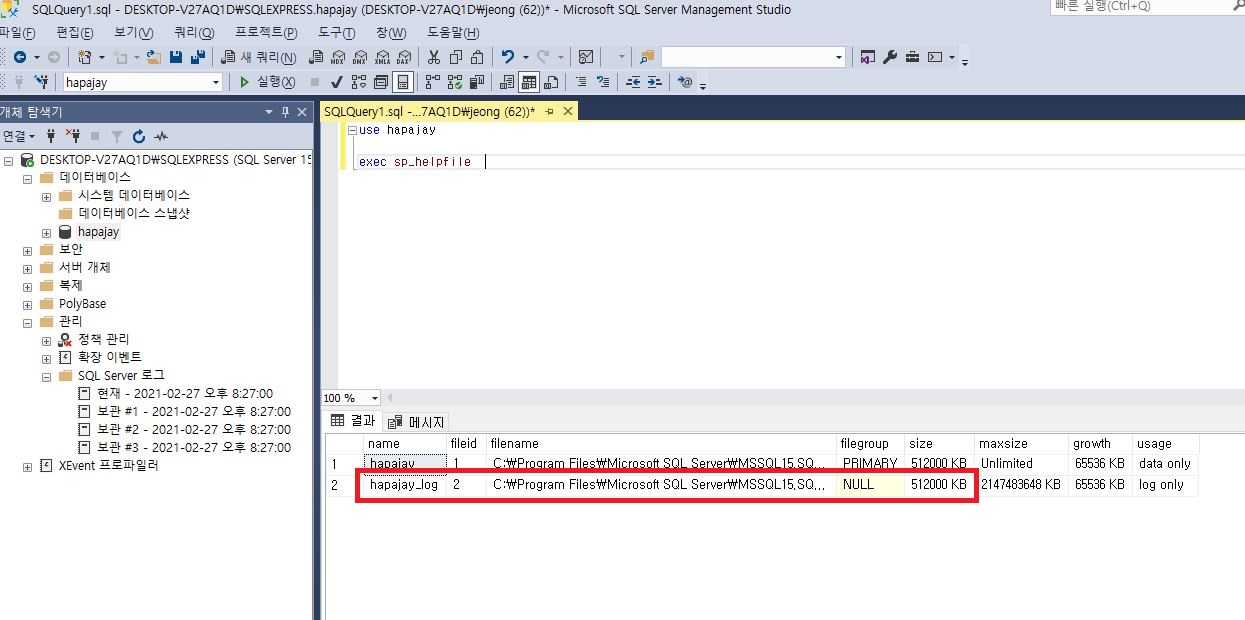Click the copy icon in toolbar
The width and height of the screenshot is (1245, 620).
tap(455, 57)
